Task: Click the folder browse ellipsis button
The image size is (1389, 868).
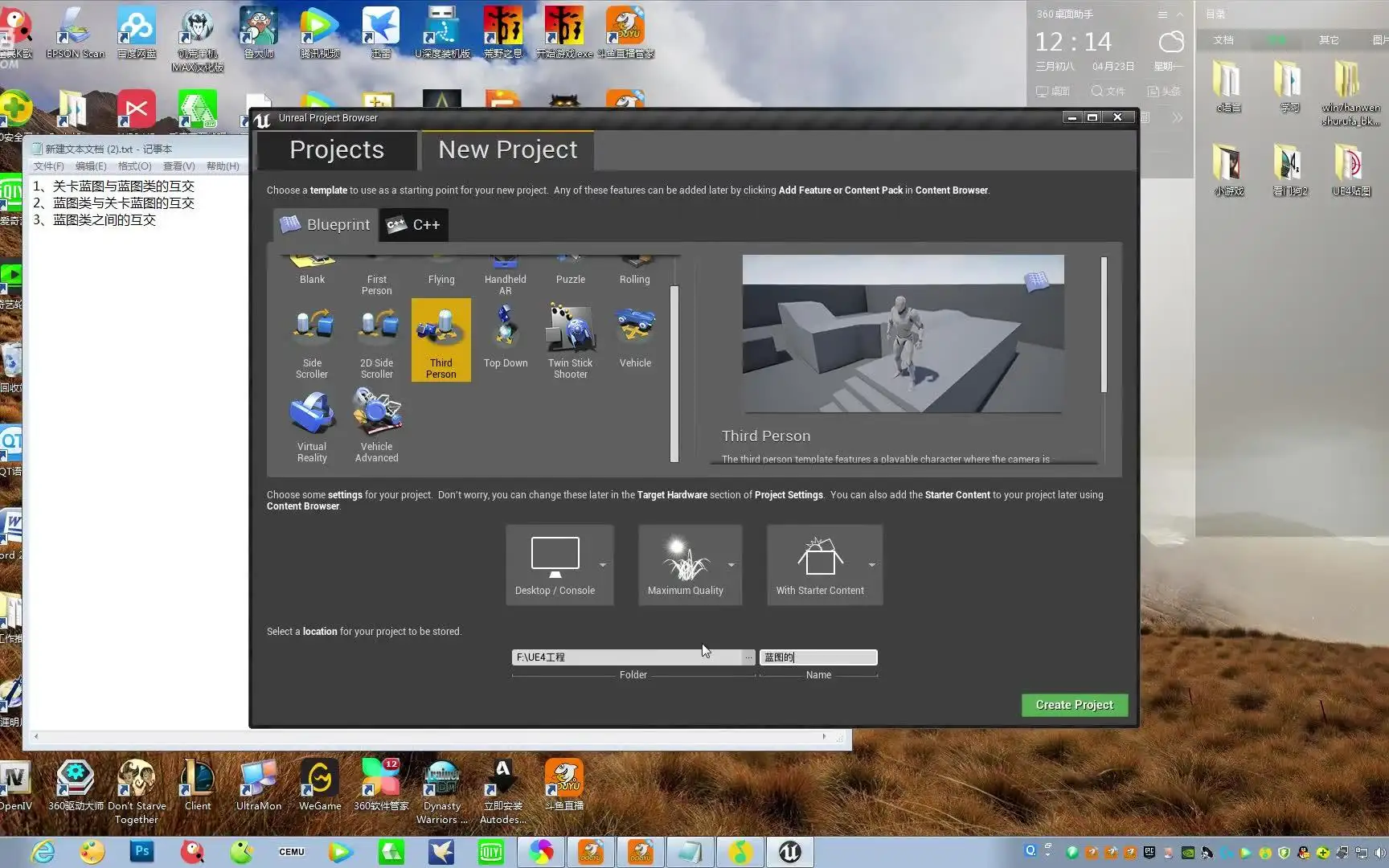Action: click(748, 657)
